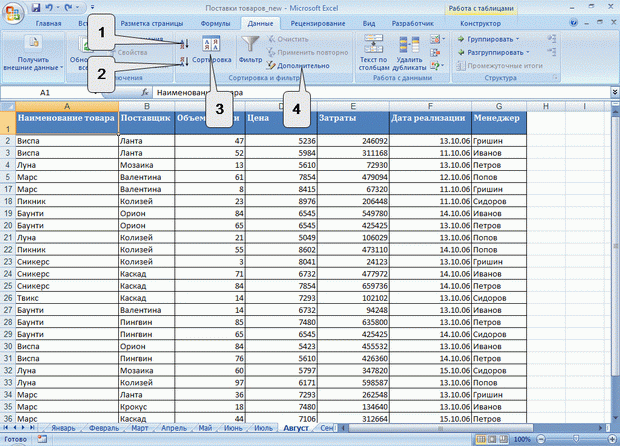The height and width of the screenshot is (446, 620).
Task: Click the Sort A to Z ascending icon
Action: (x=184, y=43)
